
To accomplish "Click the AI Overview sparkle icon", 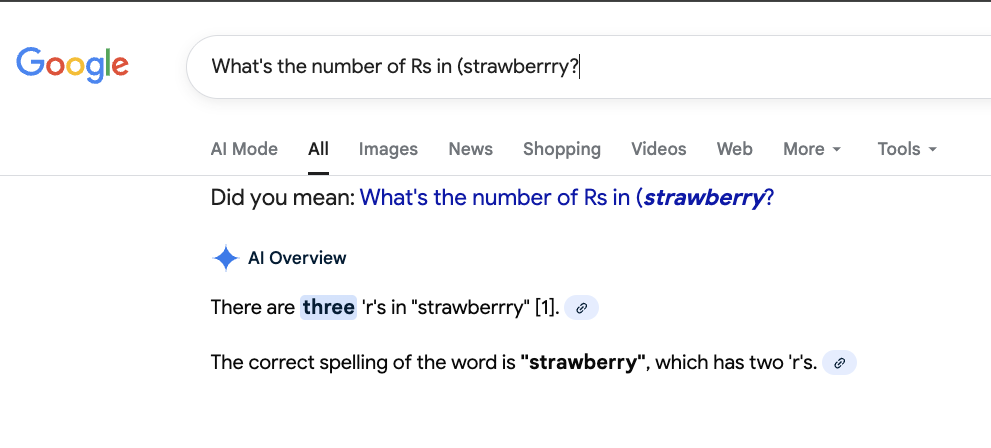I will pyautogui.click(x=225, y=258).
